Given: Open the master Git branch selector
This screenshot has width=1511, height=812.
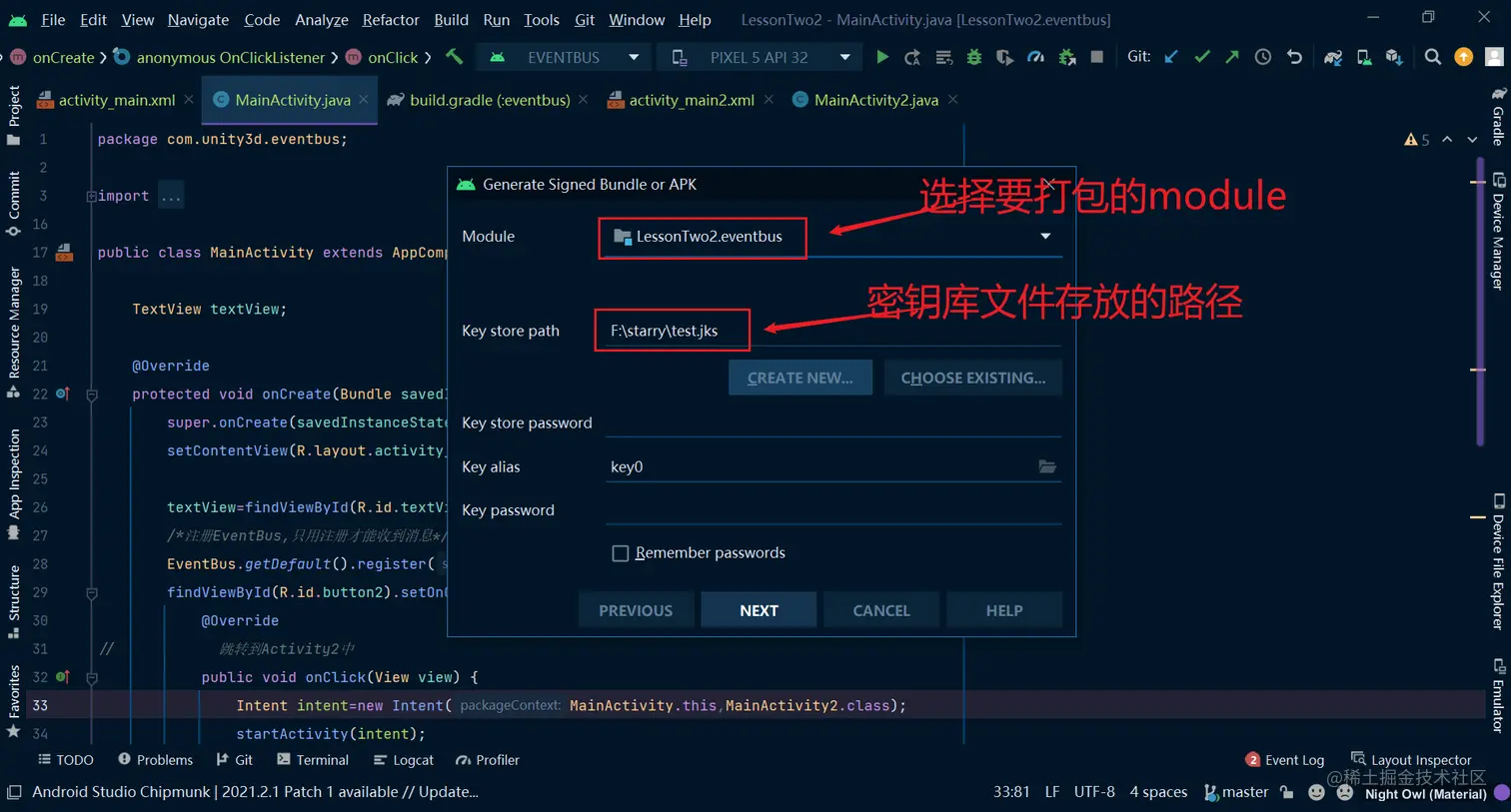Looking at the screenshot, I should click(1235, 792).
